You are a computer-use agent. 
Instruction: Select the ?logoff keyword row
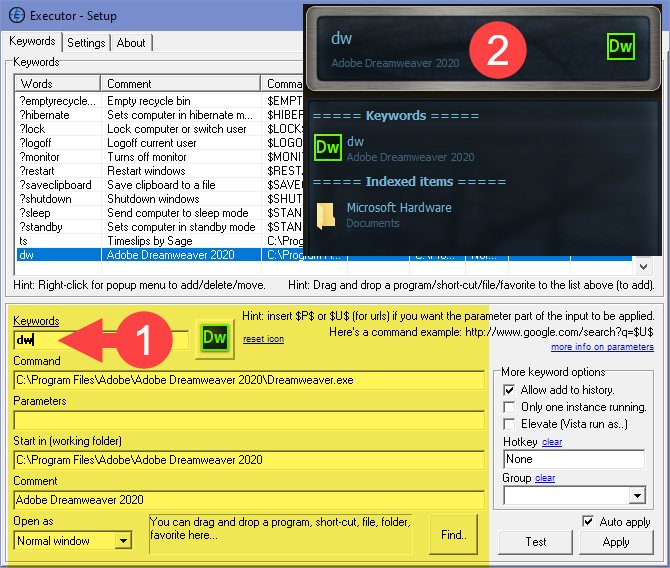158,143
